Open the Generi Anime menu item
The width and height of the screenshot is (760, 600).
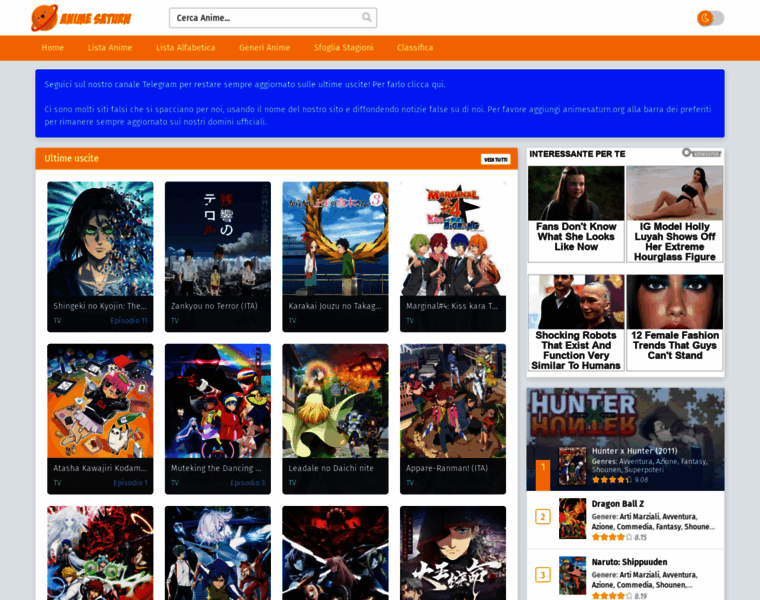[x=264, y=47]
